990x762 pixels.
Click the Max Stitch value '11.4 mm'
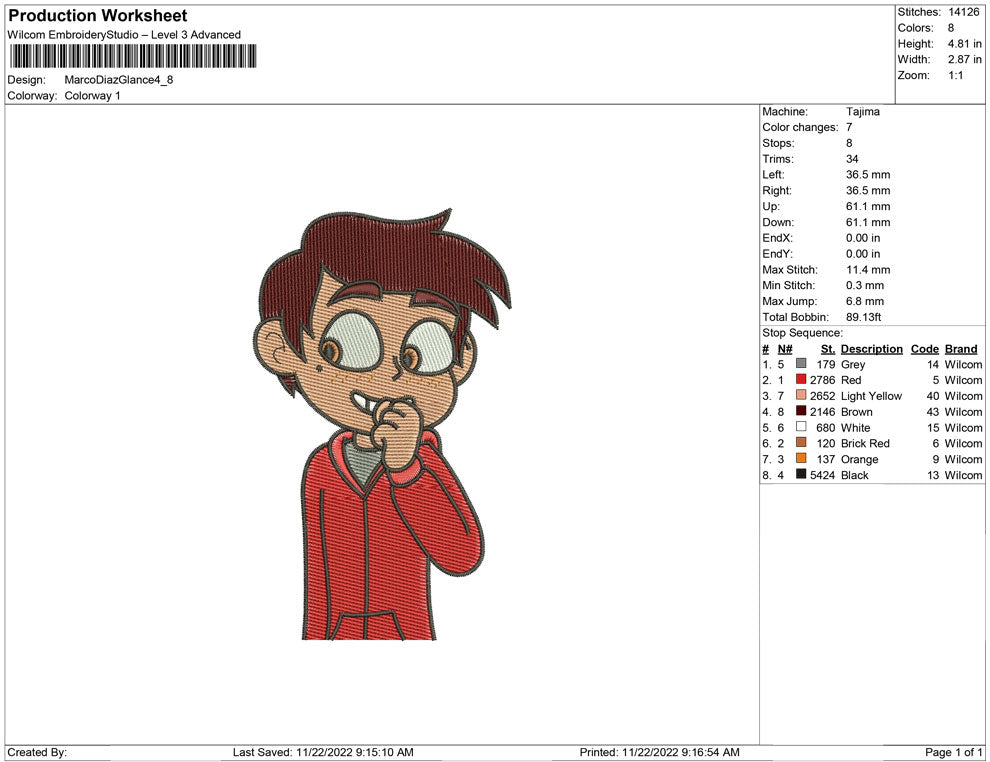(x=868, y=270)
